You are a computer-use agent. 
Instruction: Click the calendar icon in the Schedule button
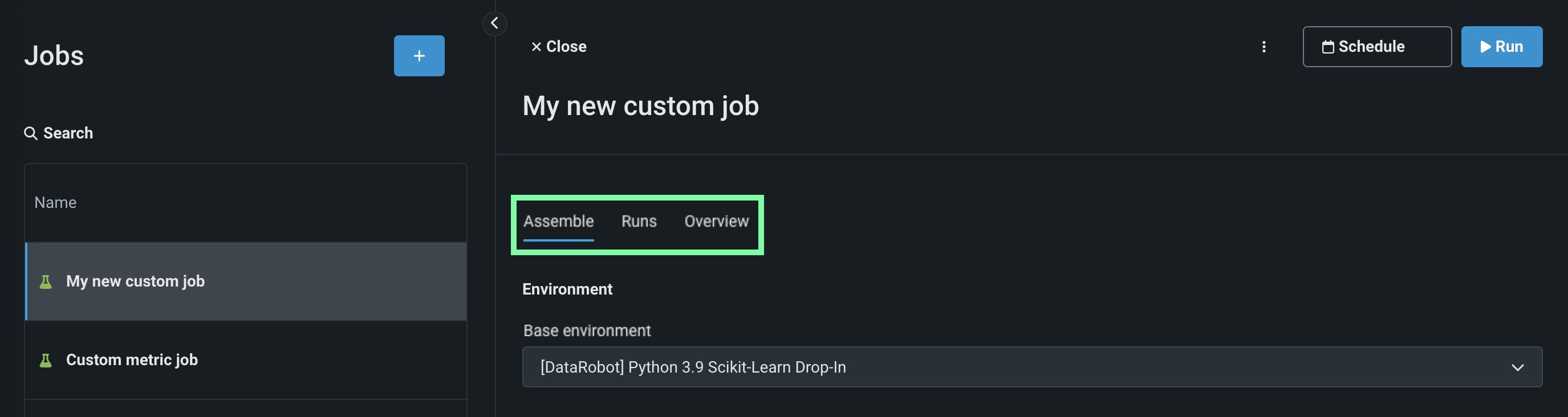click(1327, 47)
